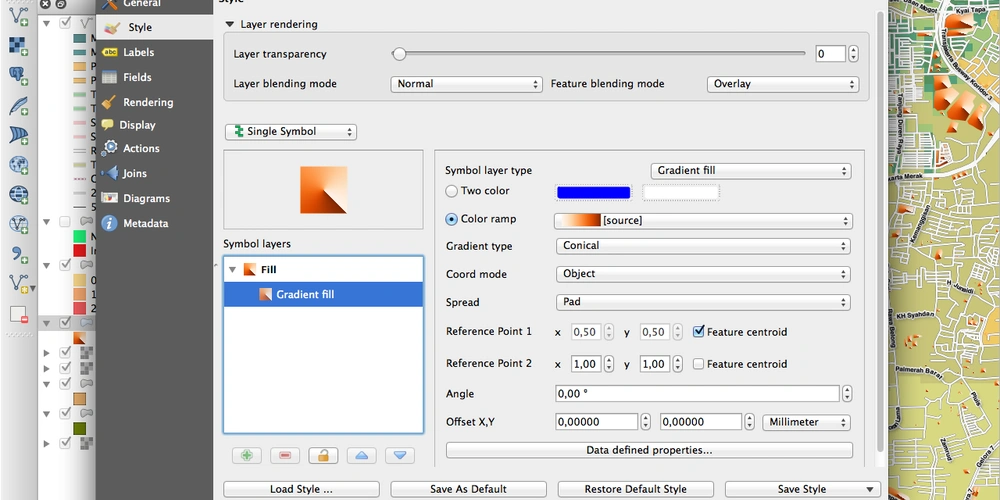Viewport: 1000px width, 500px height.
Task: Open the Feature blending mode Overlay dropdown
Action: pos(783,84)
